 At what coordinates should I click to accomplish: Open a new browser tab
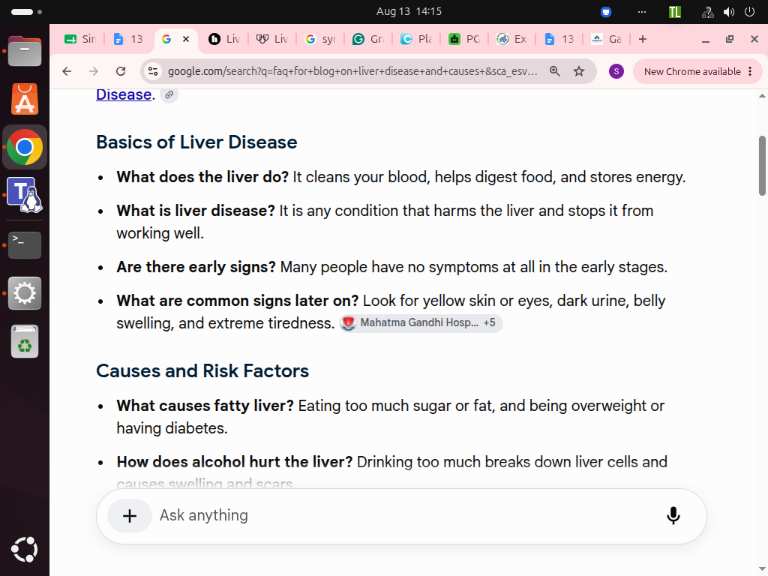tap(643, 39)
